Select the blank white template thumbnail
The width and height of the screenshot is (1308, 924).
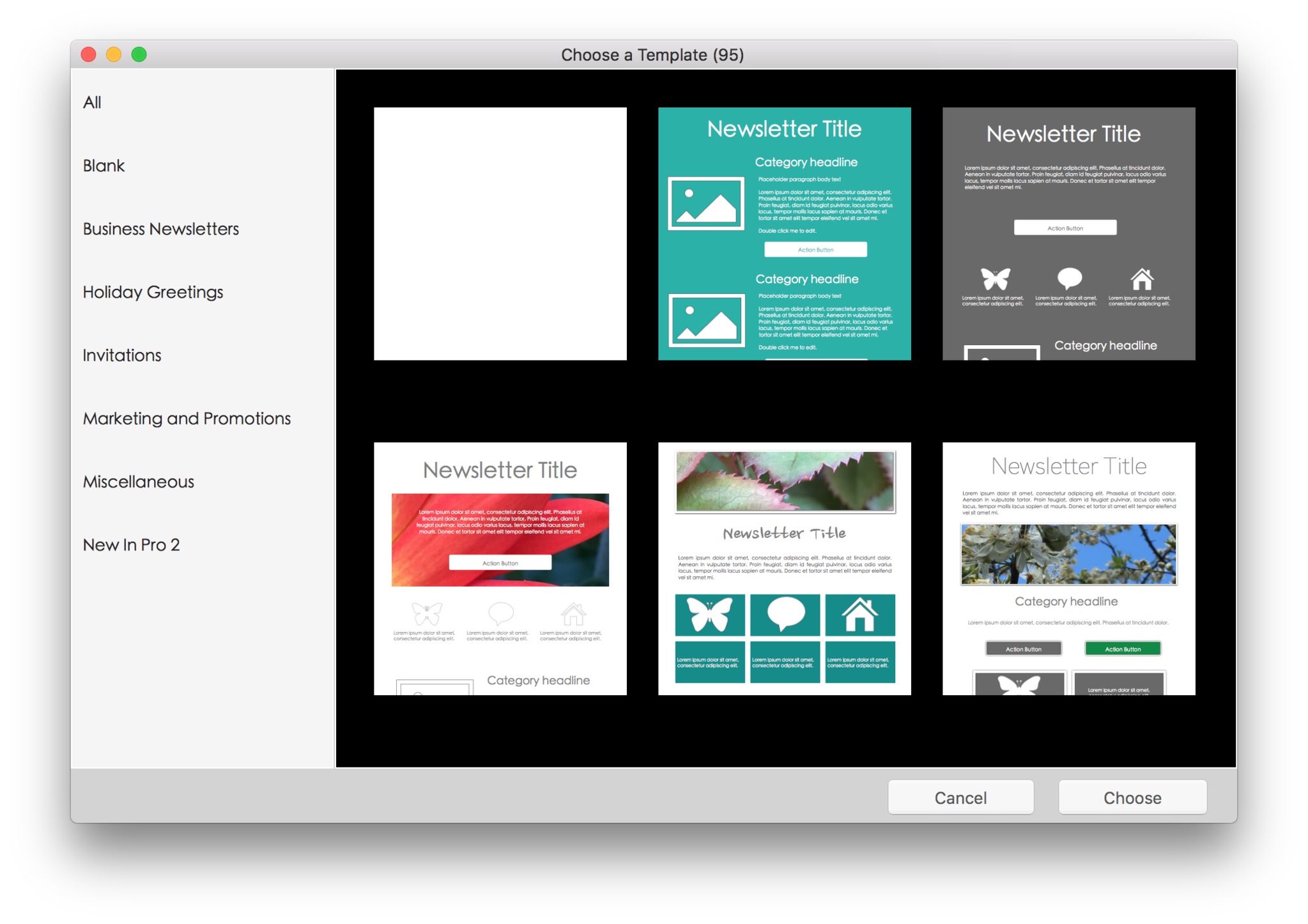(x=500, y=233)
